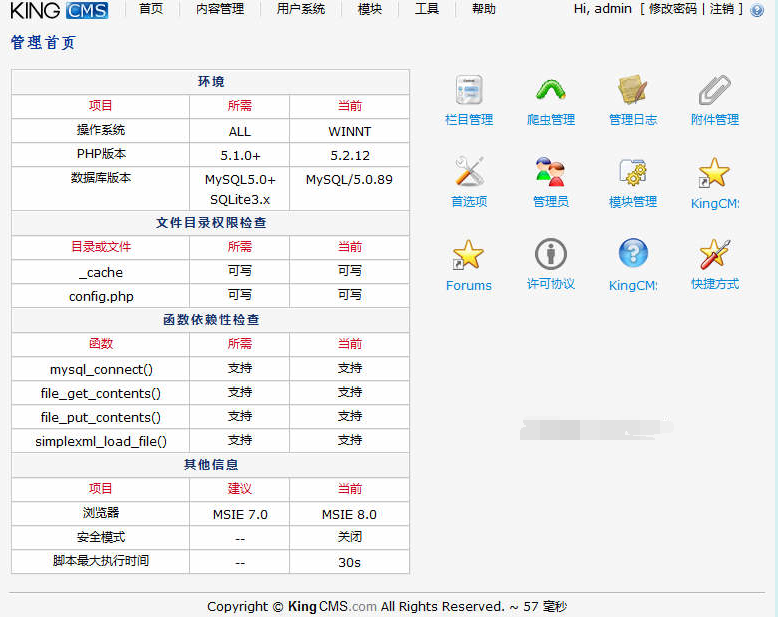778x617 pixels.
Task: Click the file_get_contents() function cell
Action: pos(101,393)
